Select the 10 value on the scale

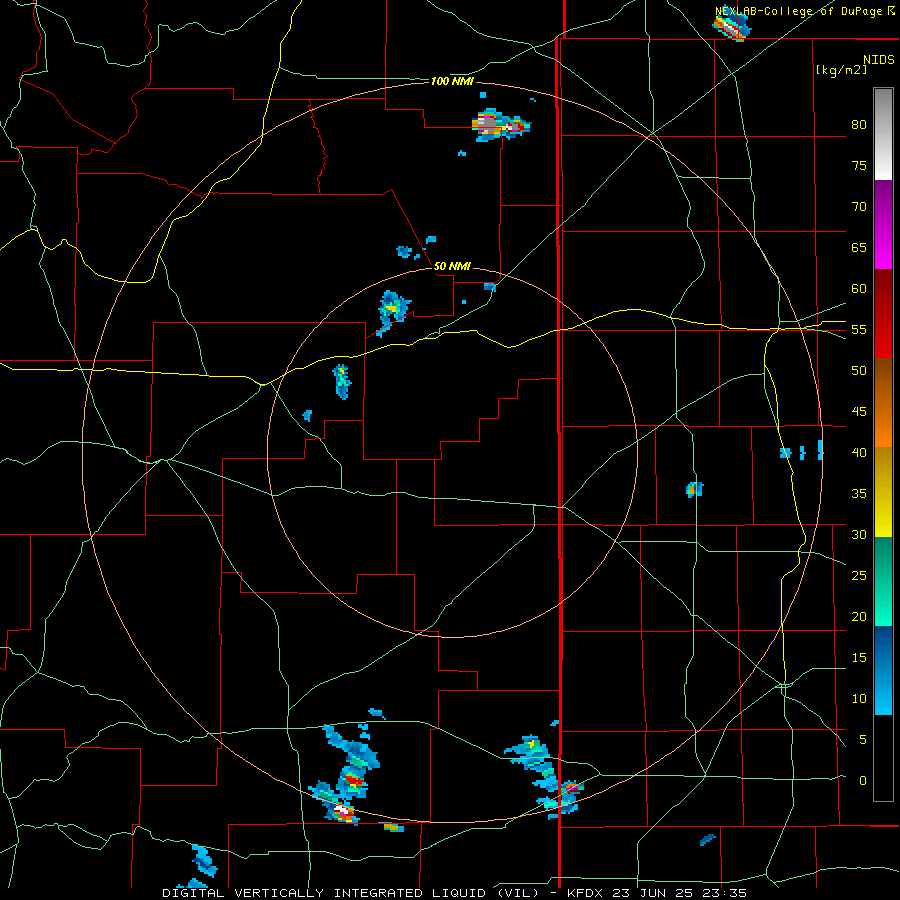point(859,699)
